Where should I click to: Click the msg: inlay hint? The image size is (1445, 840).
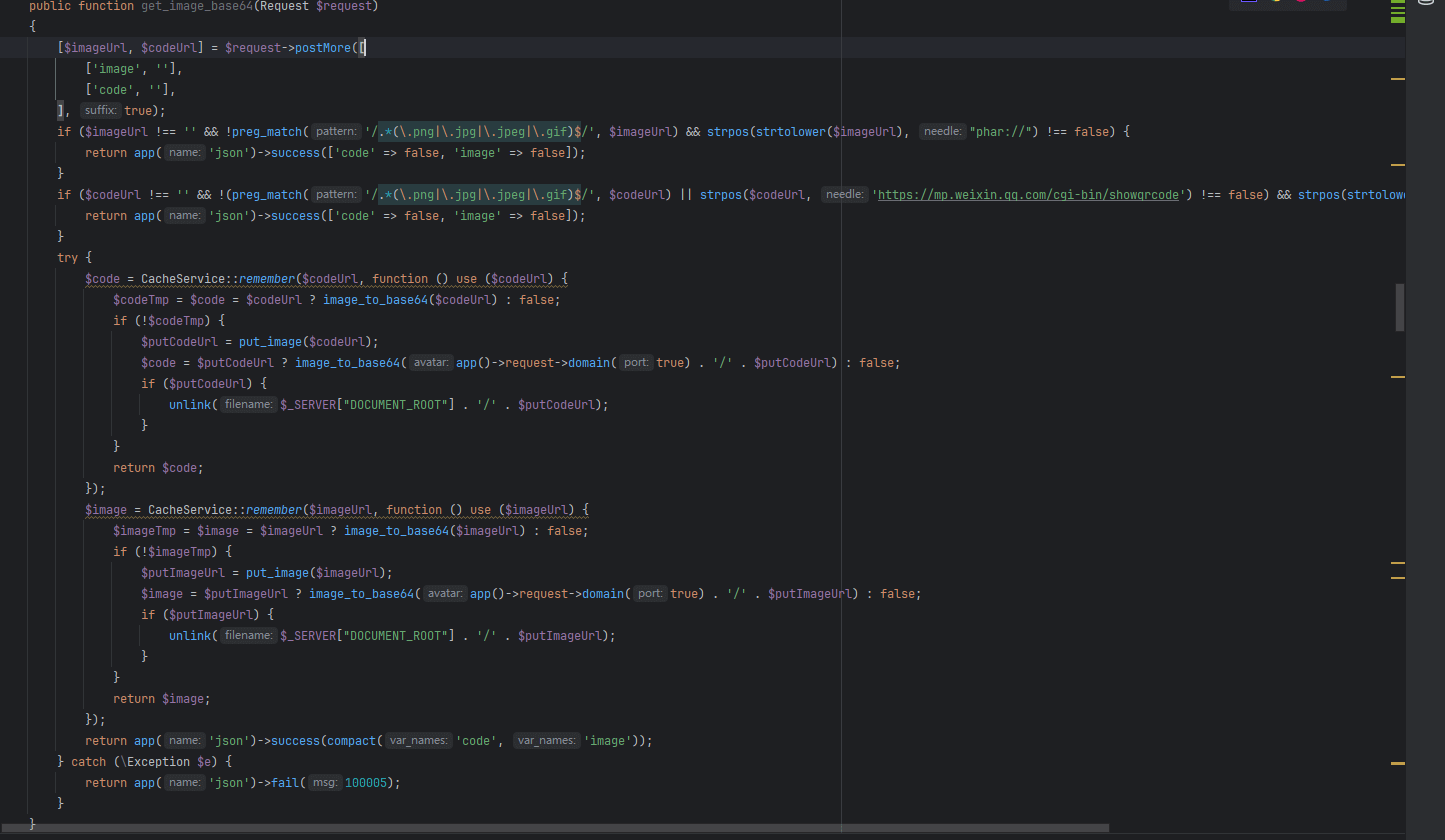coord(324,783)
